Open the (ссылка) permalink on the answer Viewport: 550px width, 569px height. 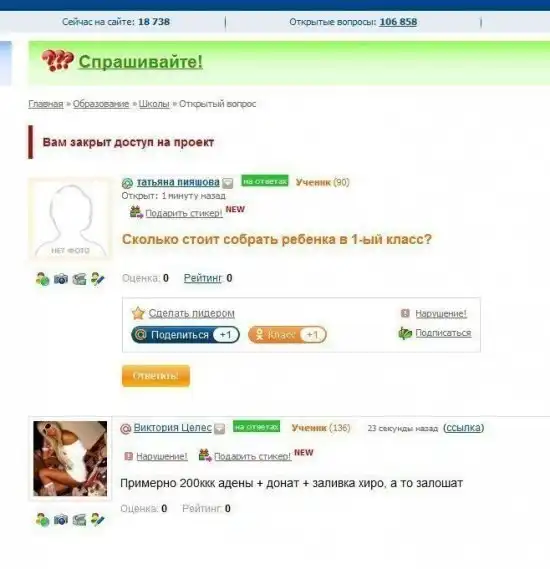464,428
